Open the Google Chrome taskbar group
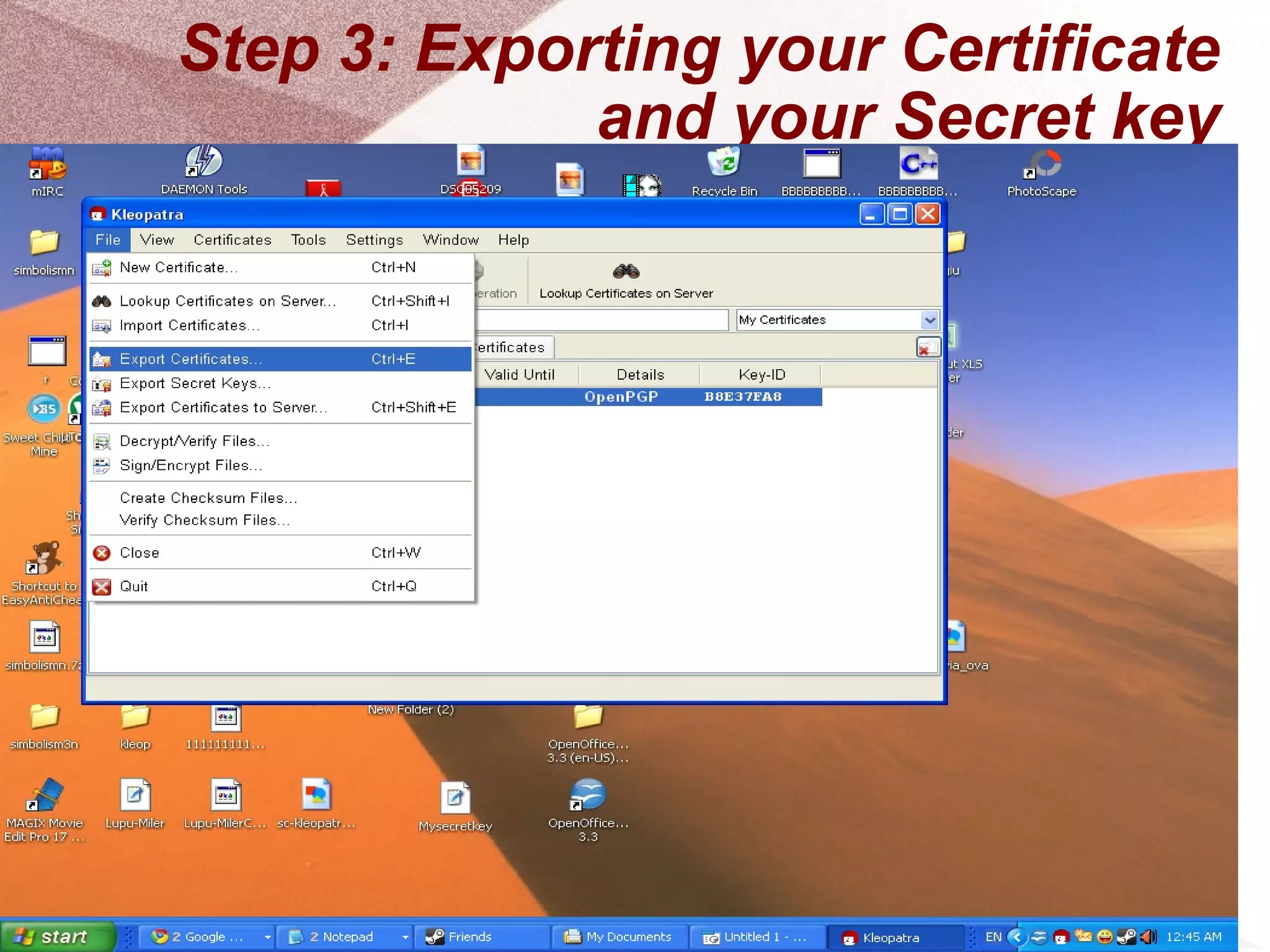 coord(206,936)
